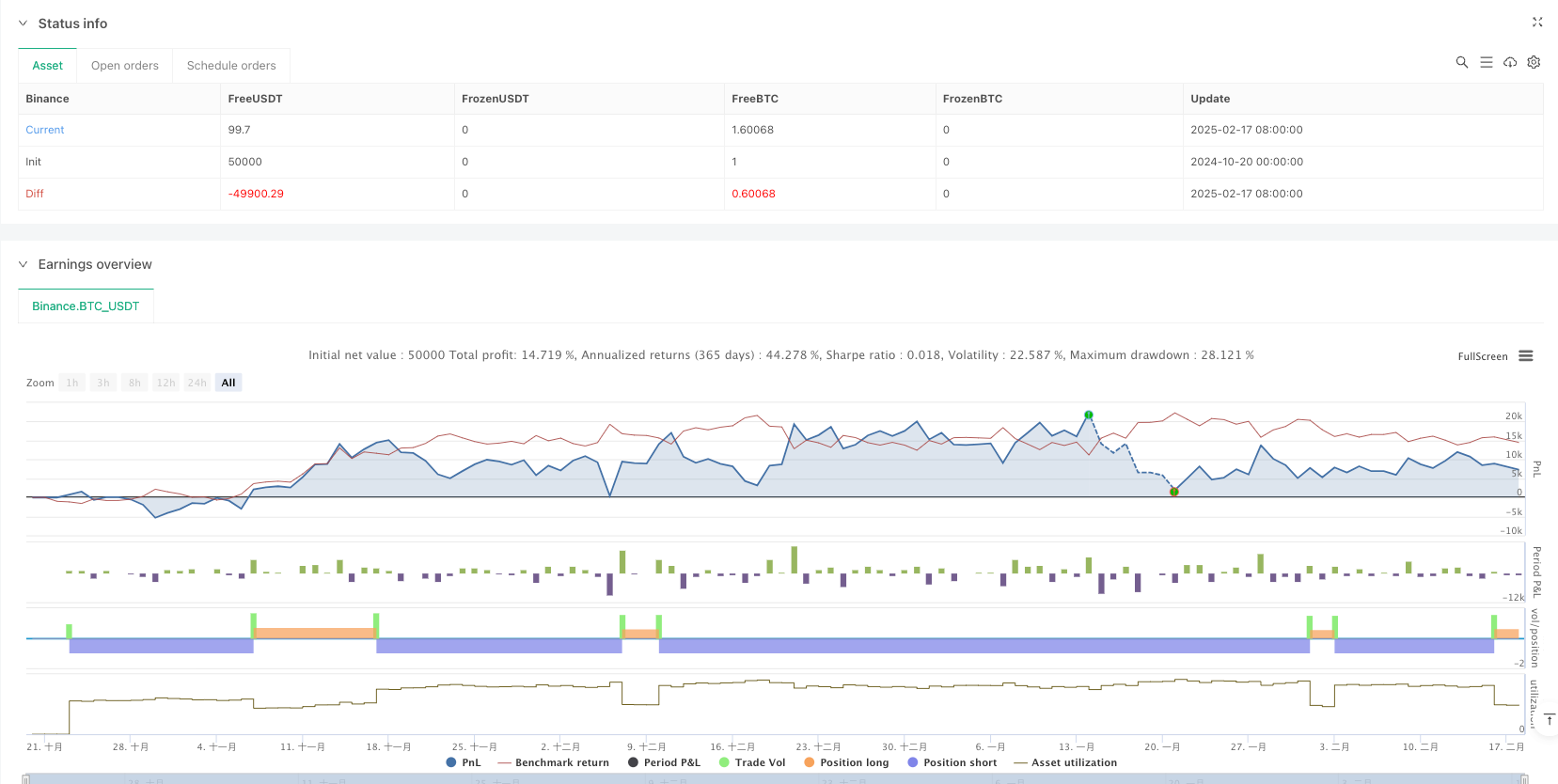
Task: Hide the Position long legend series
Action: [845, 762]
